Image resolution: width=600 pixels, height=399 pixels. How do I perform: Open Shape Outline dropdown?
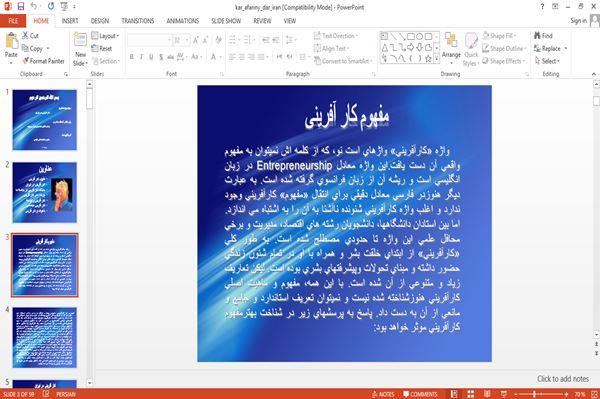coord(504,48)
